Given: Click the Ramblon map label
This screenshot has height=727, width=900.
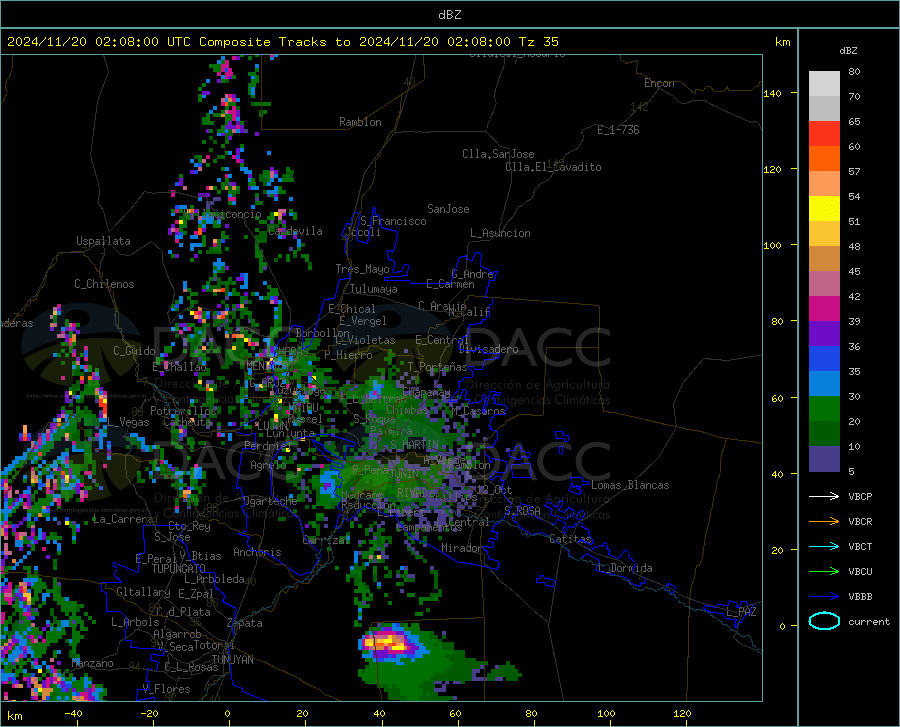Looking at the screenshot, I should click(360, 122).
